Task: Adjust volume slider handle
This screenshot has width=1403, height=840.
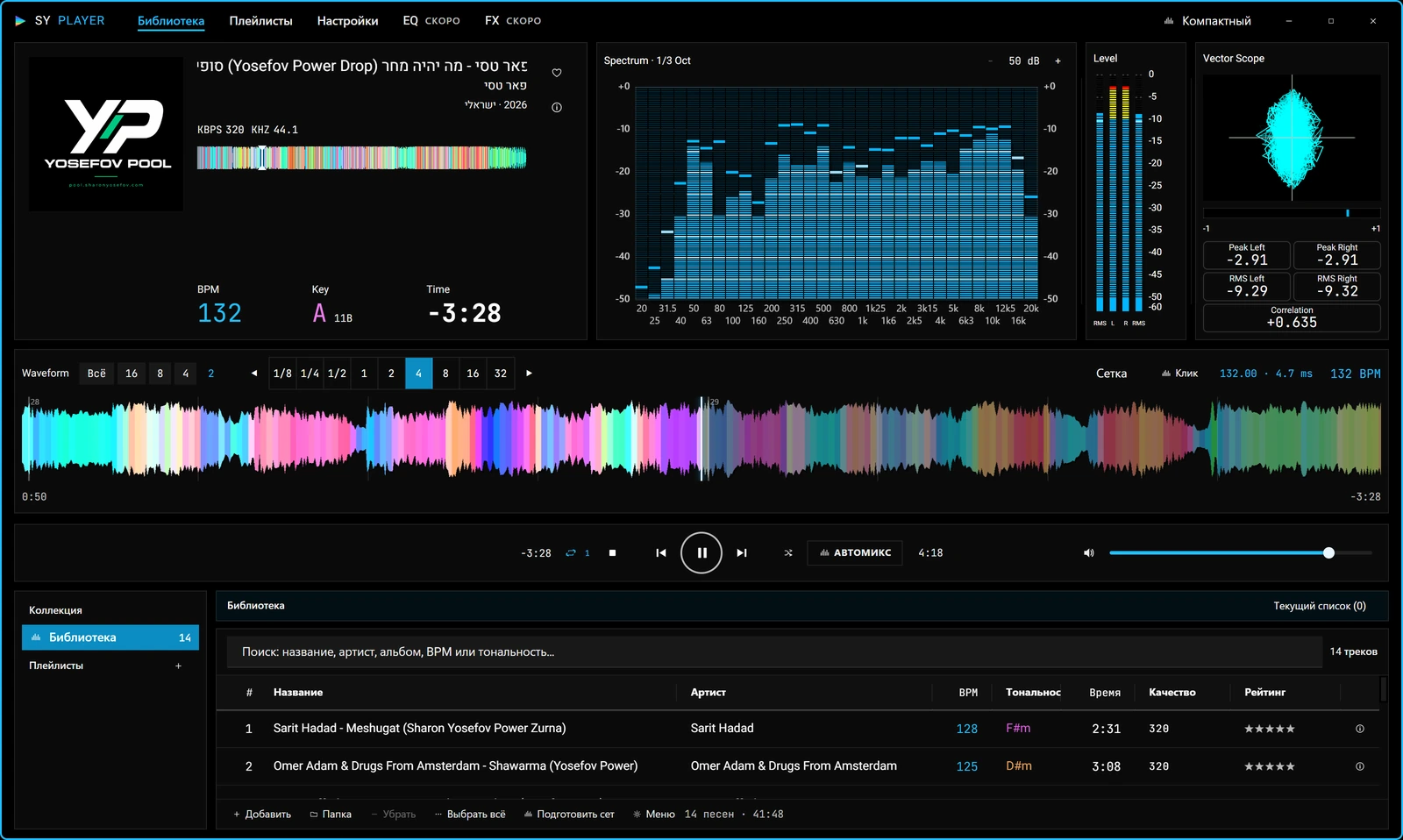Action: pos(1328,552)
